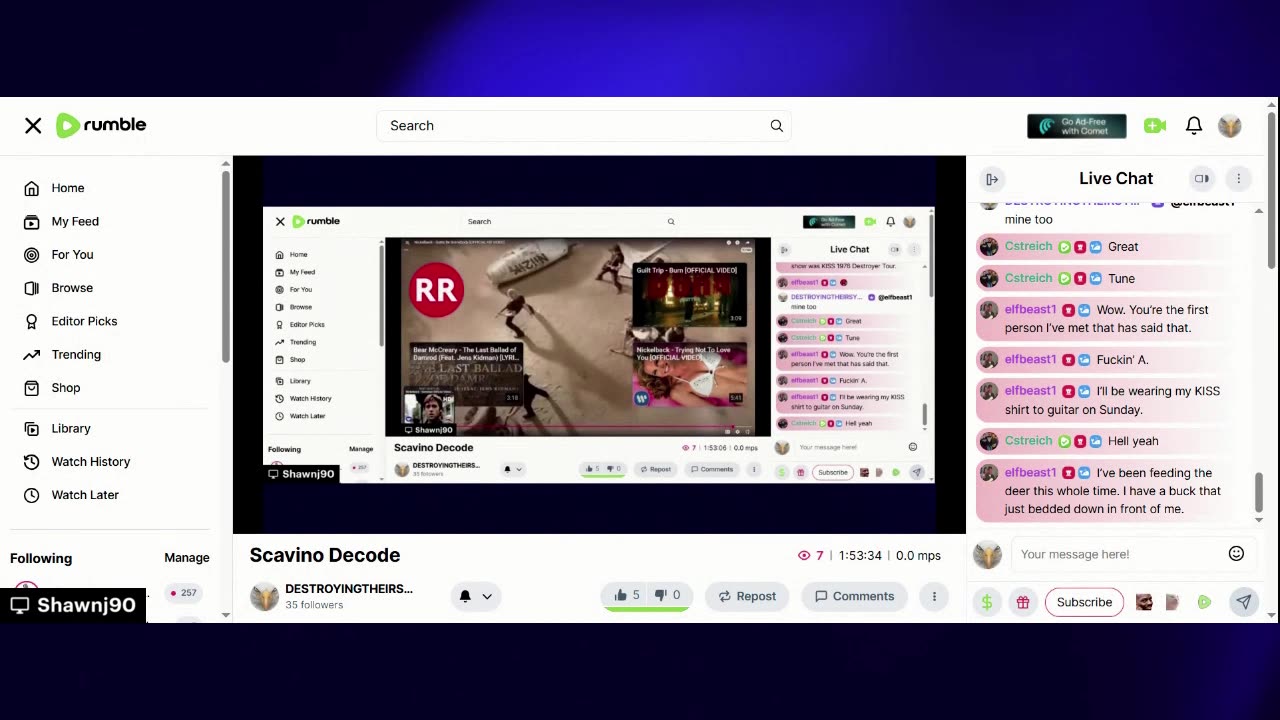This screenshot has height=720, width=1280.
Task: Open the Comments button
Action: click(x=855, y=596)
